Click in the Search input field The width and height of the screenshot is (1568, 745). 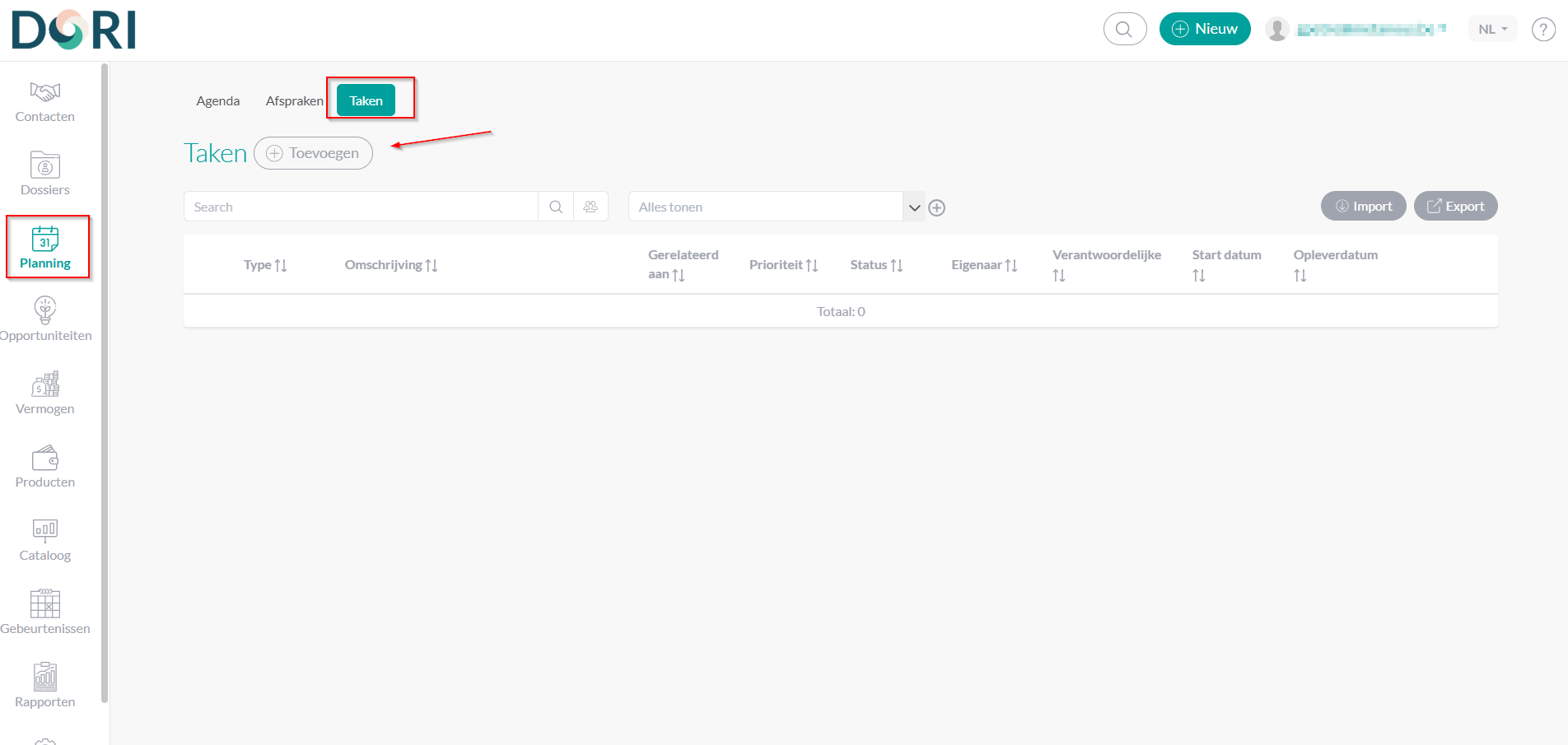click(361, 207)
